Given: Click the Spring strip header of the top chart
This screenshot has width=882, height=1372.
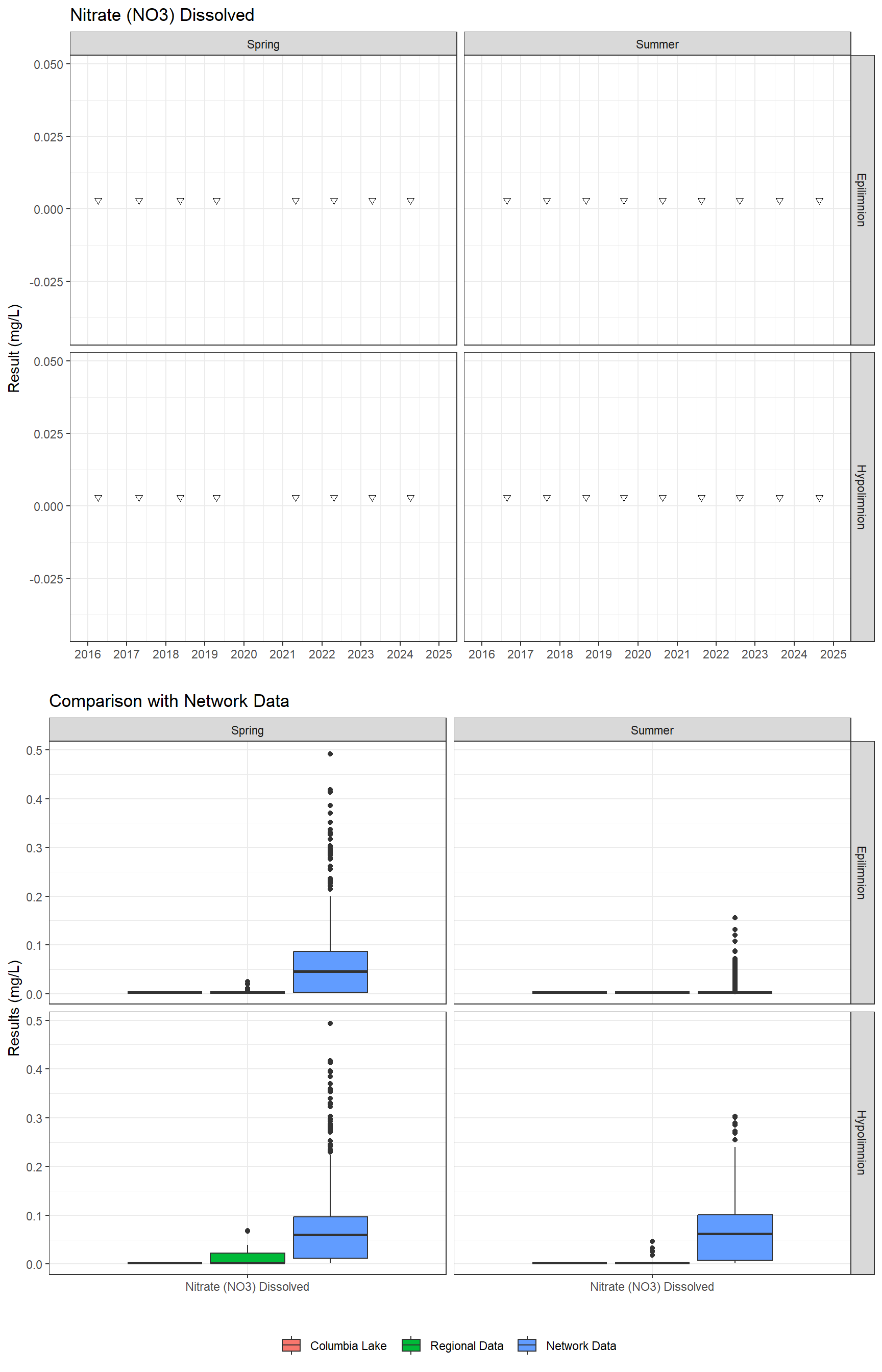Looking at the screenshot, I should [x=263, y=44].
